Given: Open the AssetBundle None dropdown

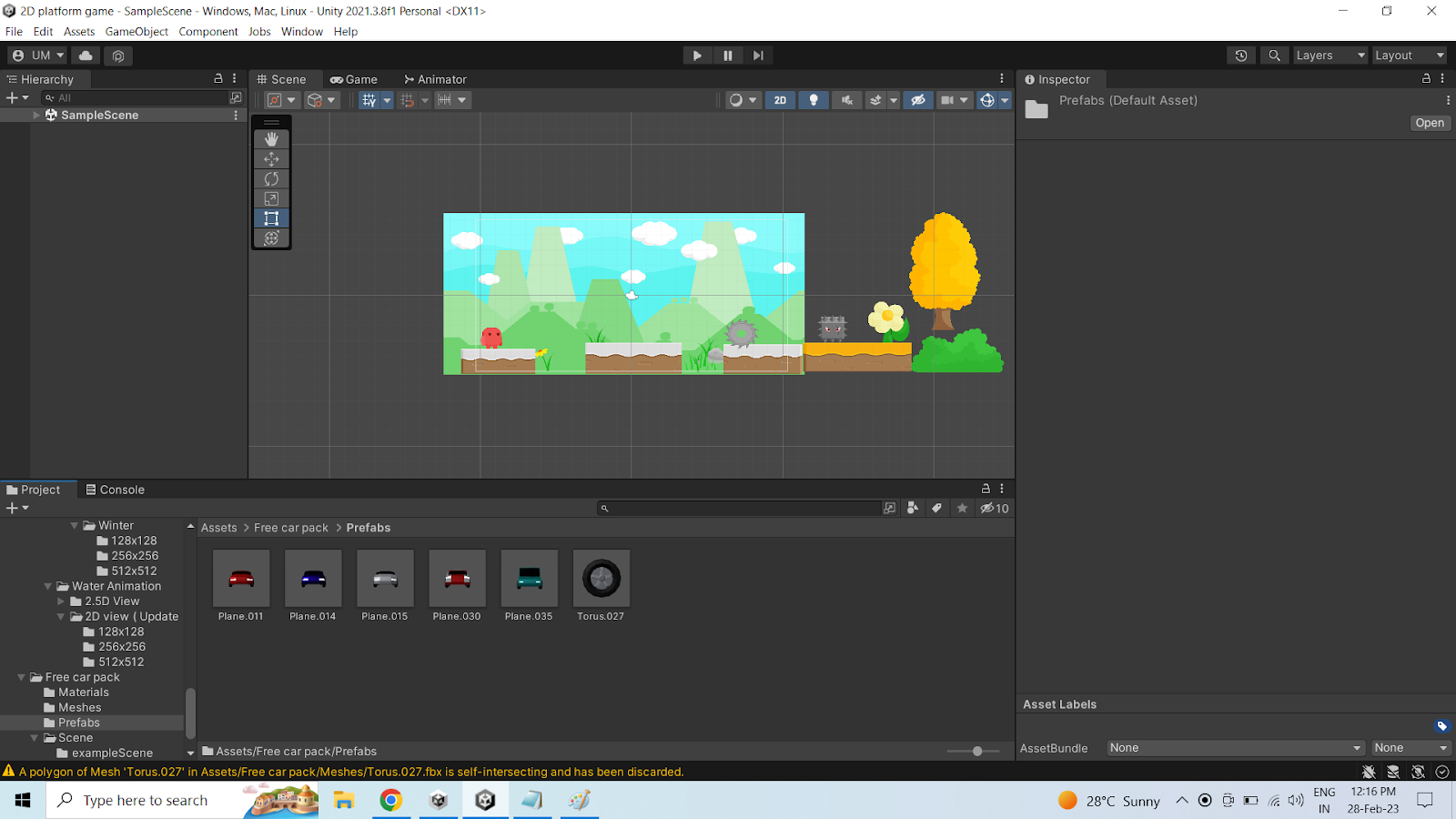Looking at the screenshot, I should (1235, 748).
